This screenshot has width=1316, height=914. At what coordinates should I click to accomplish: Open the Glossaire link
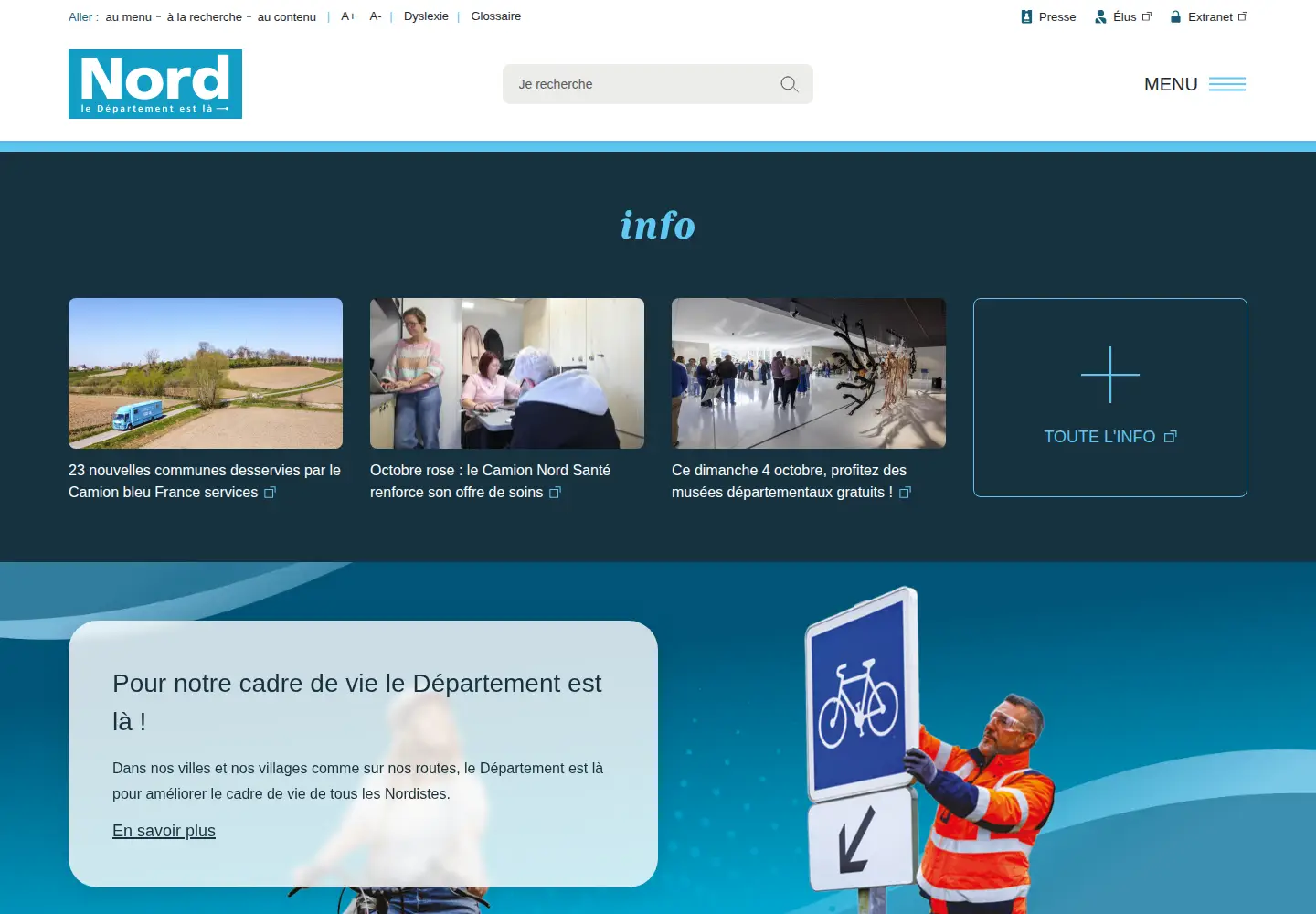click(x=496, y=16)
